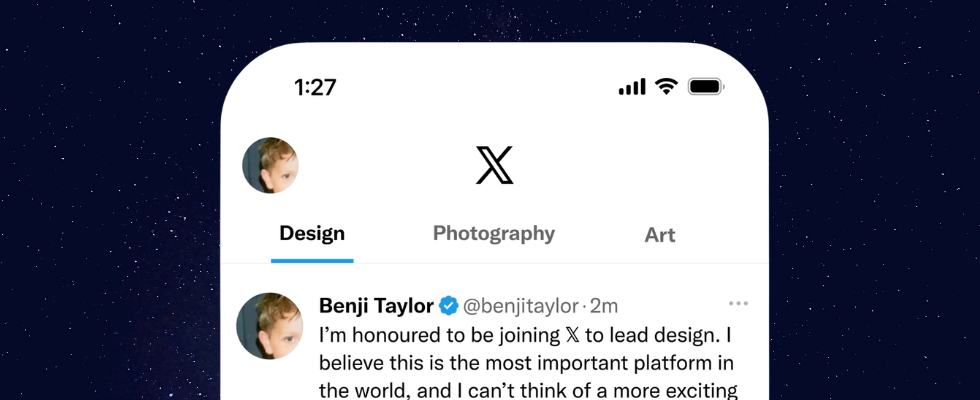
Task: Tap the battery status icon
Action: [x=706, y=87]
